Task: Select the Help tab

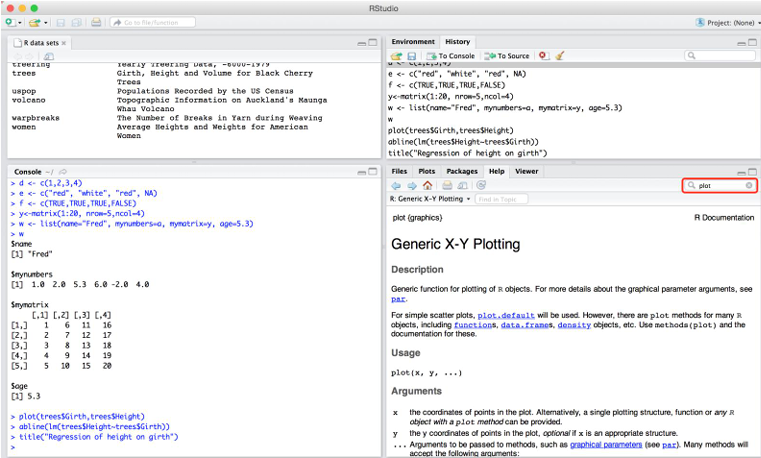Action: [x=496, y=171]
